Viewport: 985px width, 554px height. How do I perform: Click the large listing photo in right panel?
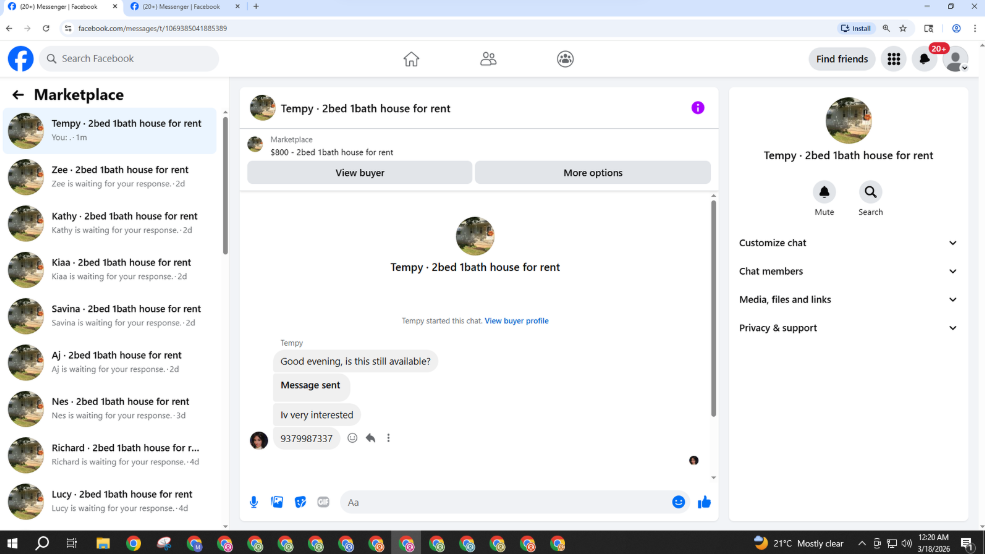[x=848, y=121]
